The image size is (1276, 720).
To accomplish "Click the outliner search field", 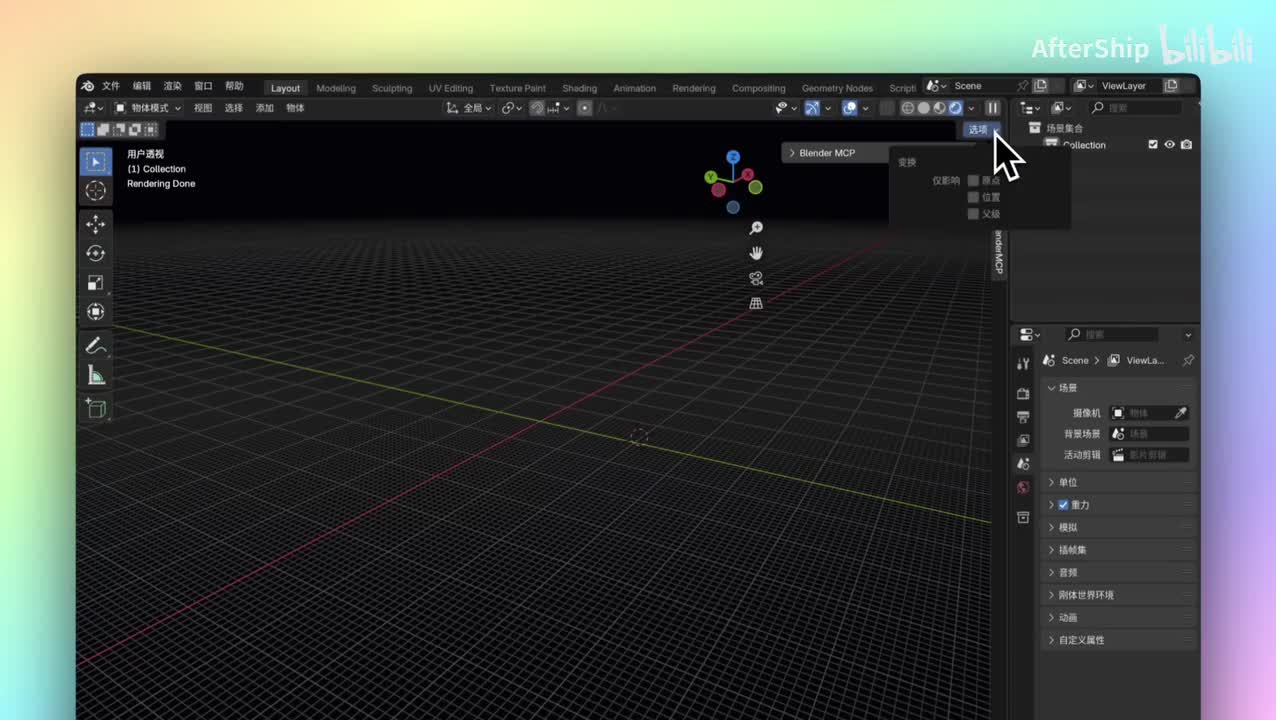I will (1140, 108).
